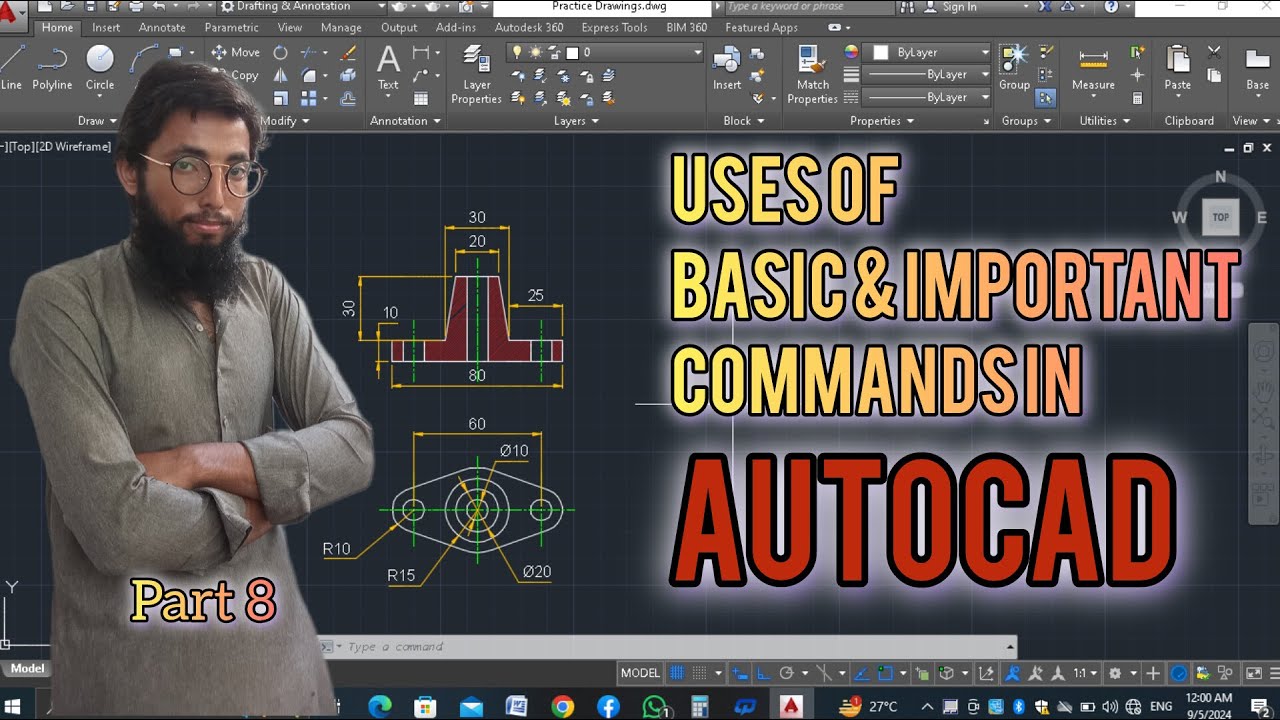Open the help question mark button
The image size is (1280, 720).
(1111, 7)
